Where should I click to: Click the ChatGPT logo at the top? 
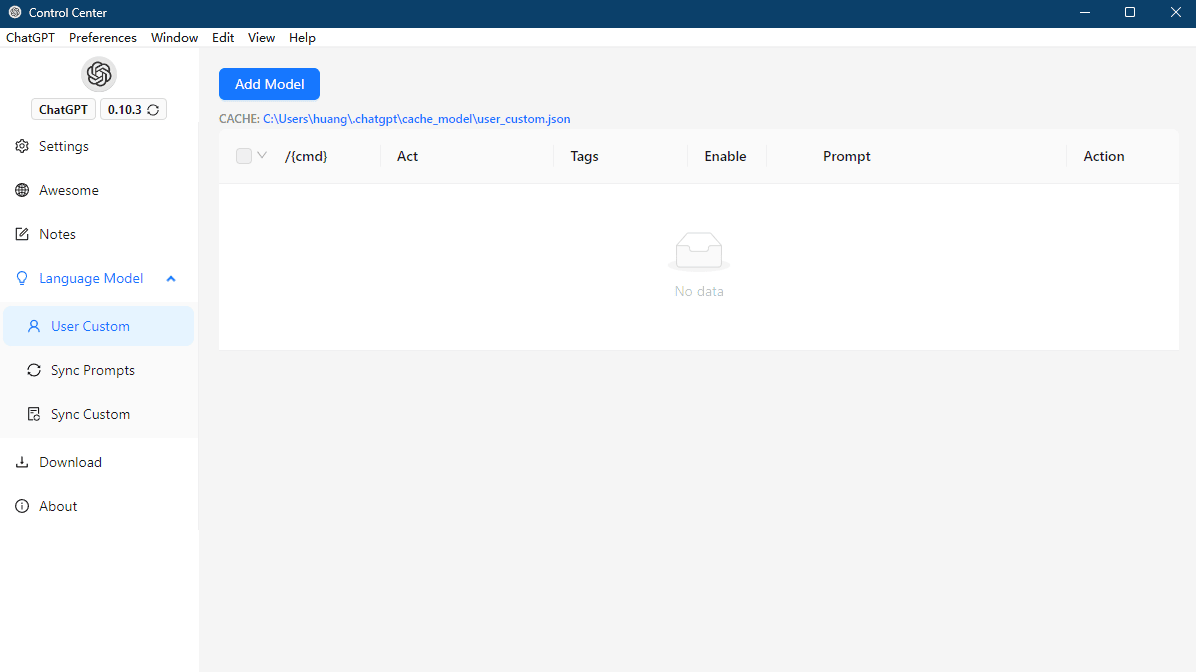click(x=98, y=74)
